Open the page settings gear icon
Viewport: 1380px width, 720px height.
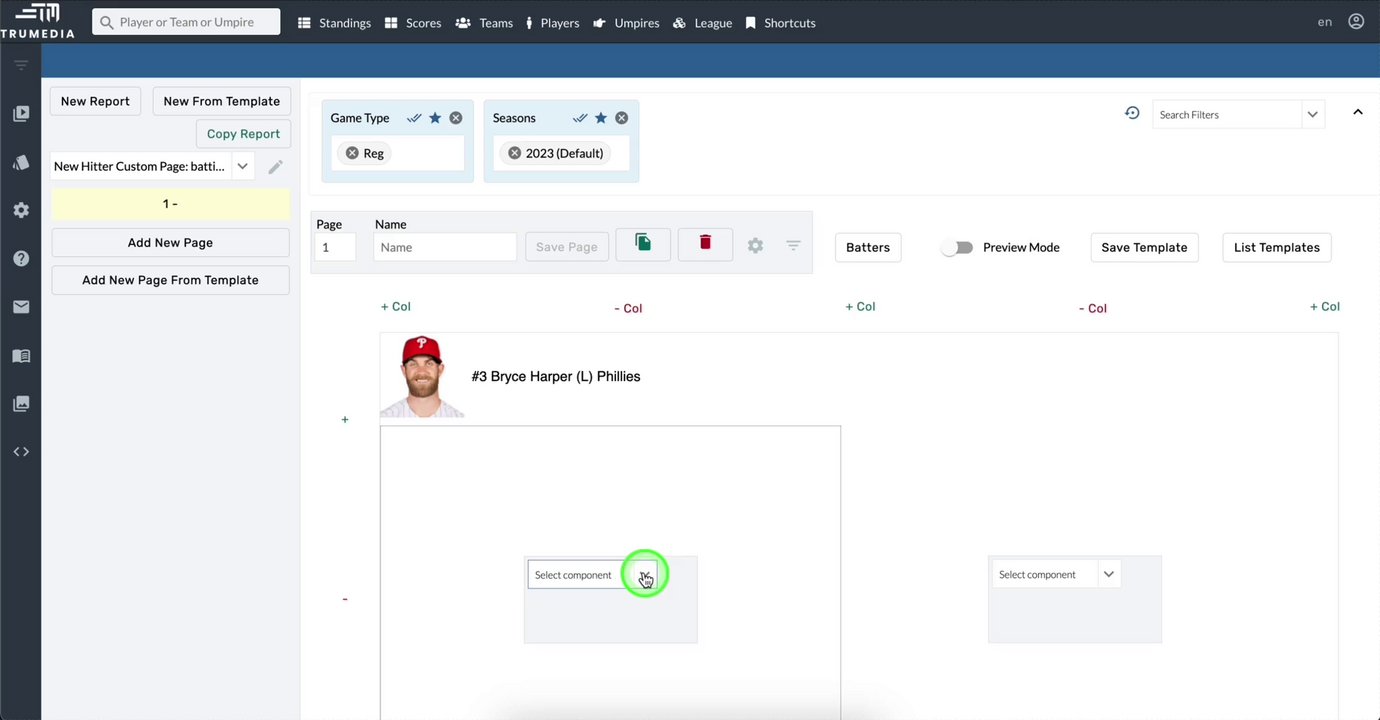click(755, 246)
